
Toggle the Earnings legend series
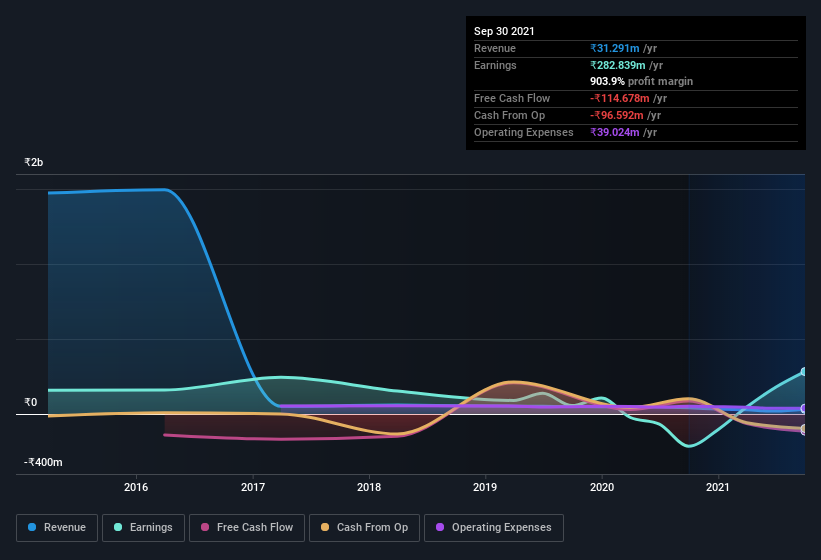(143, 528)
